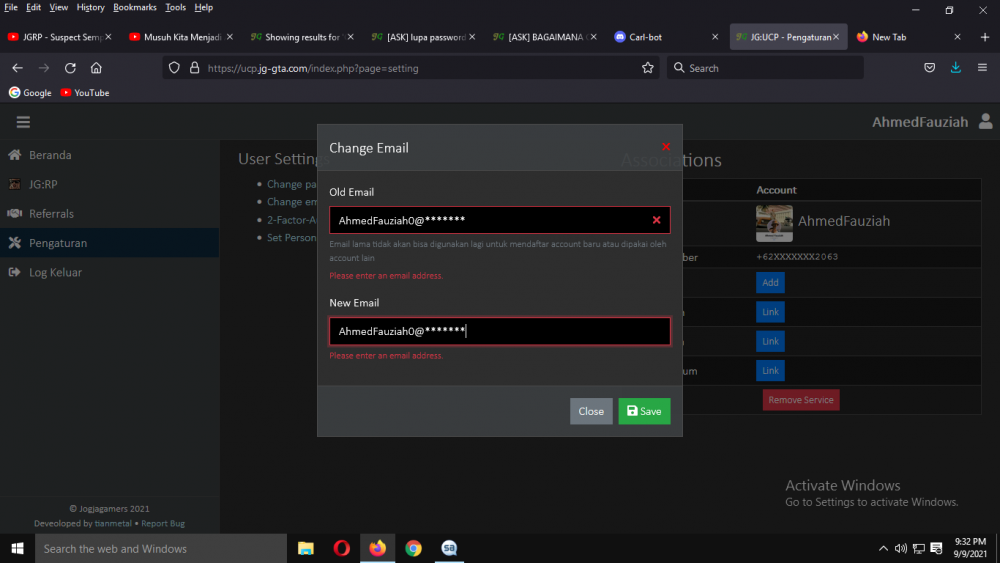The image size is (1000, 563).
Task: Open volume control in system tray
Action: 901,548
